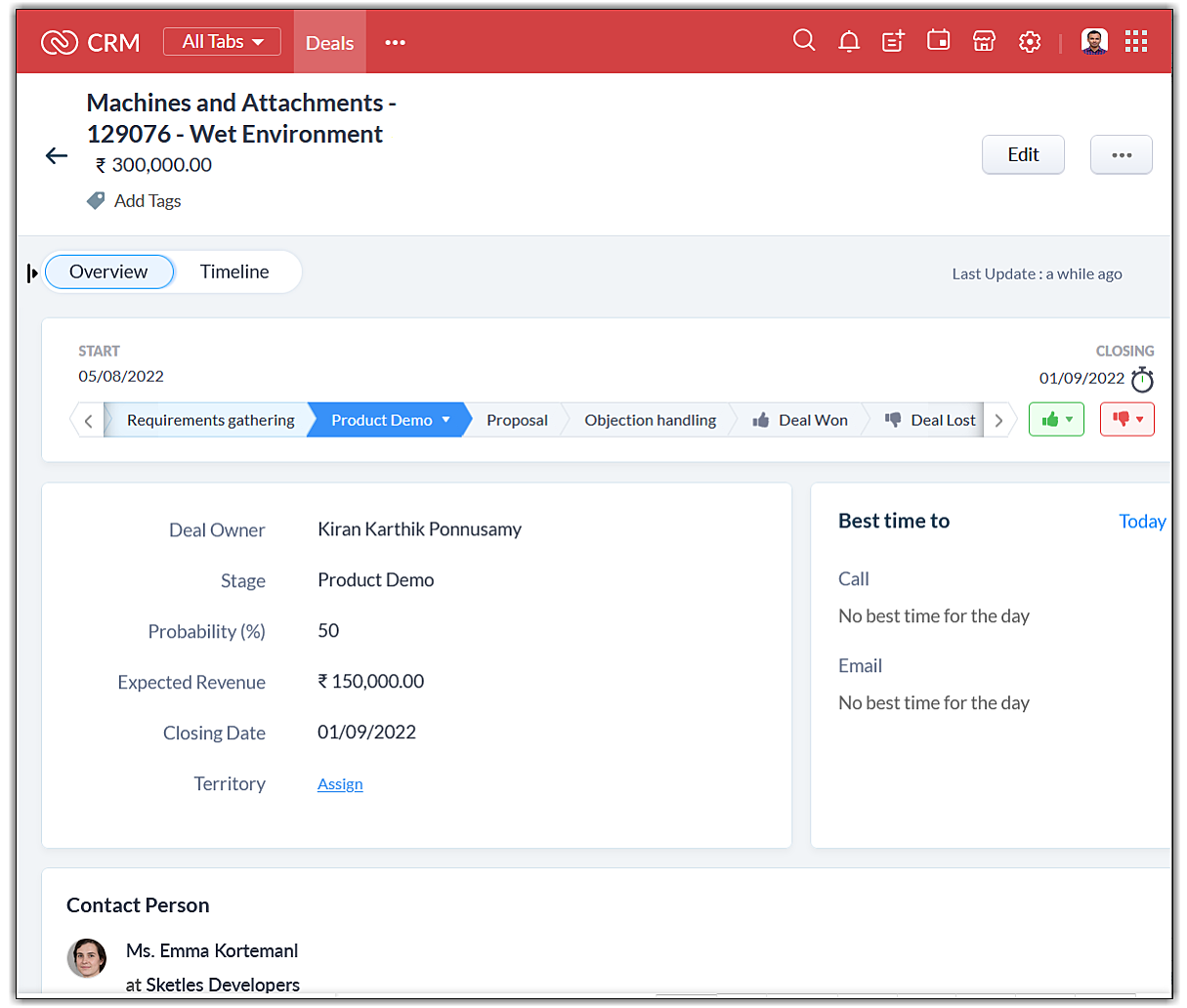The height and width of the screenshot is (1008, 1187).
Task: Click the back arrow beside deal name
Action: point(57,155)
